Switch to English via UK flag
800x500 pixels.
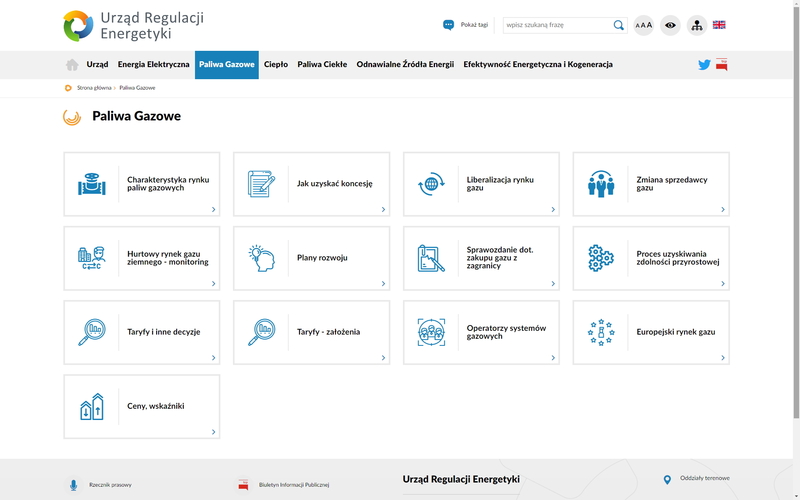click(719, 25)
